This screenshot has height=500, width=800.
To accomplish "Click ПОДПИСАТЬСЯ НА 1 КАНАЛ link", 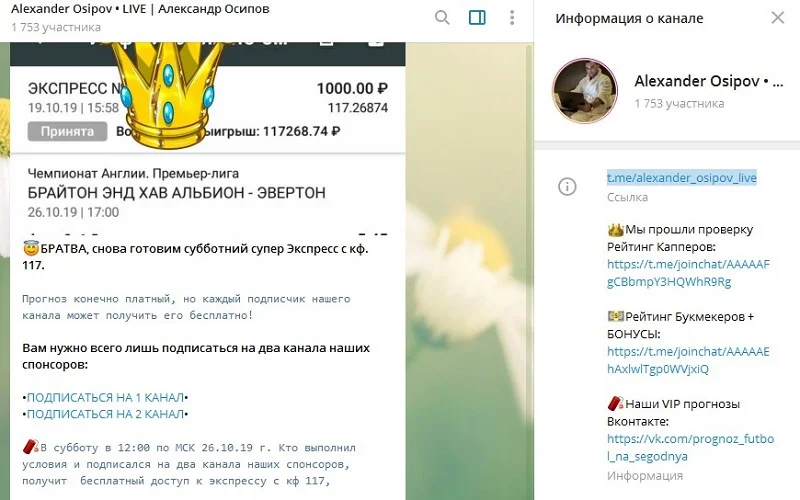I will [105, 397].
